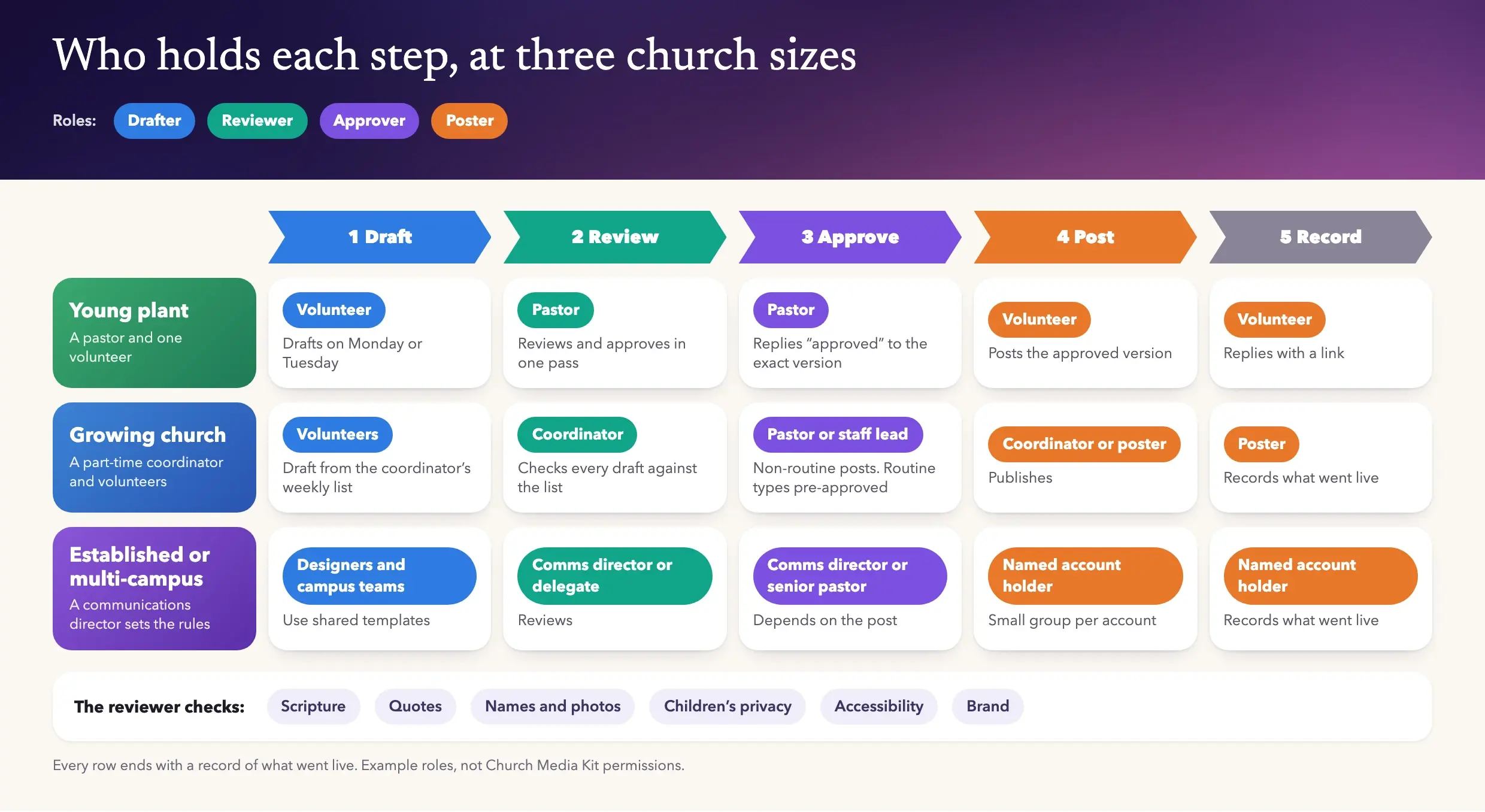The width and height of the screenshot is (1485, 812).
Task: Click 'Designers and campus teams' pill
Action: [380, 576]
